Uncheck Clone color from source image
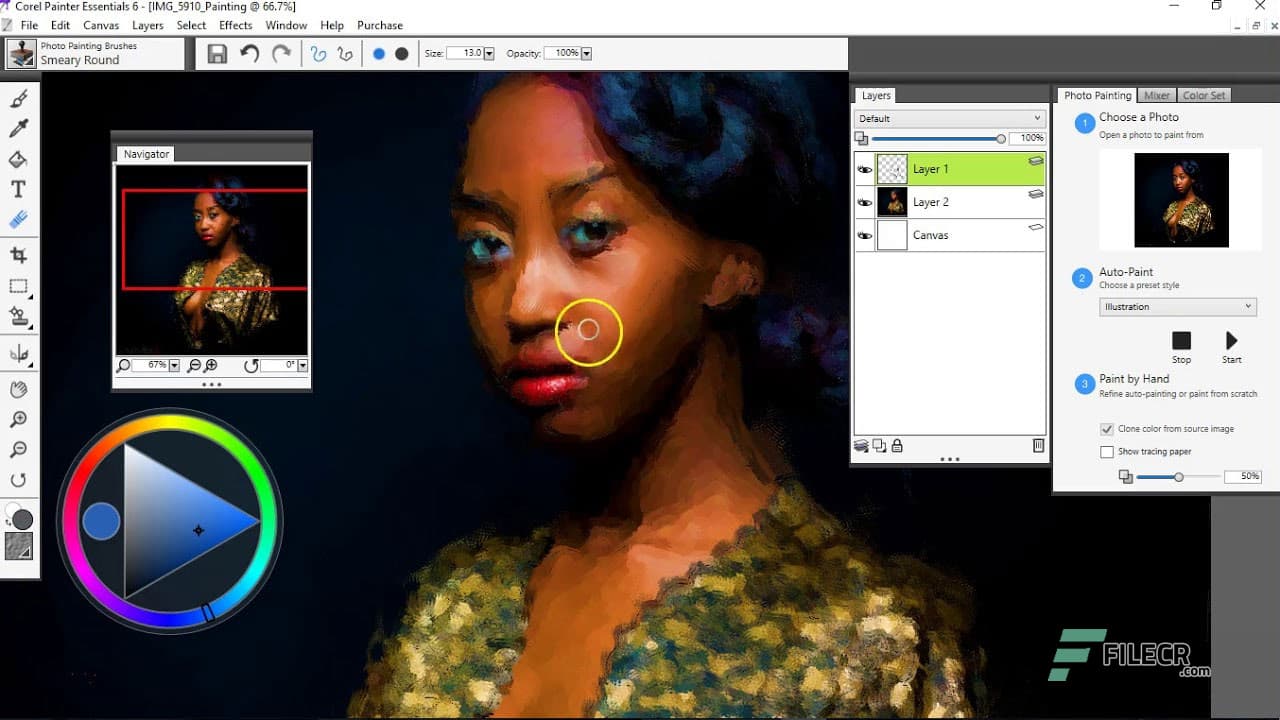 [x=1107, y=429]
